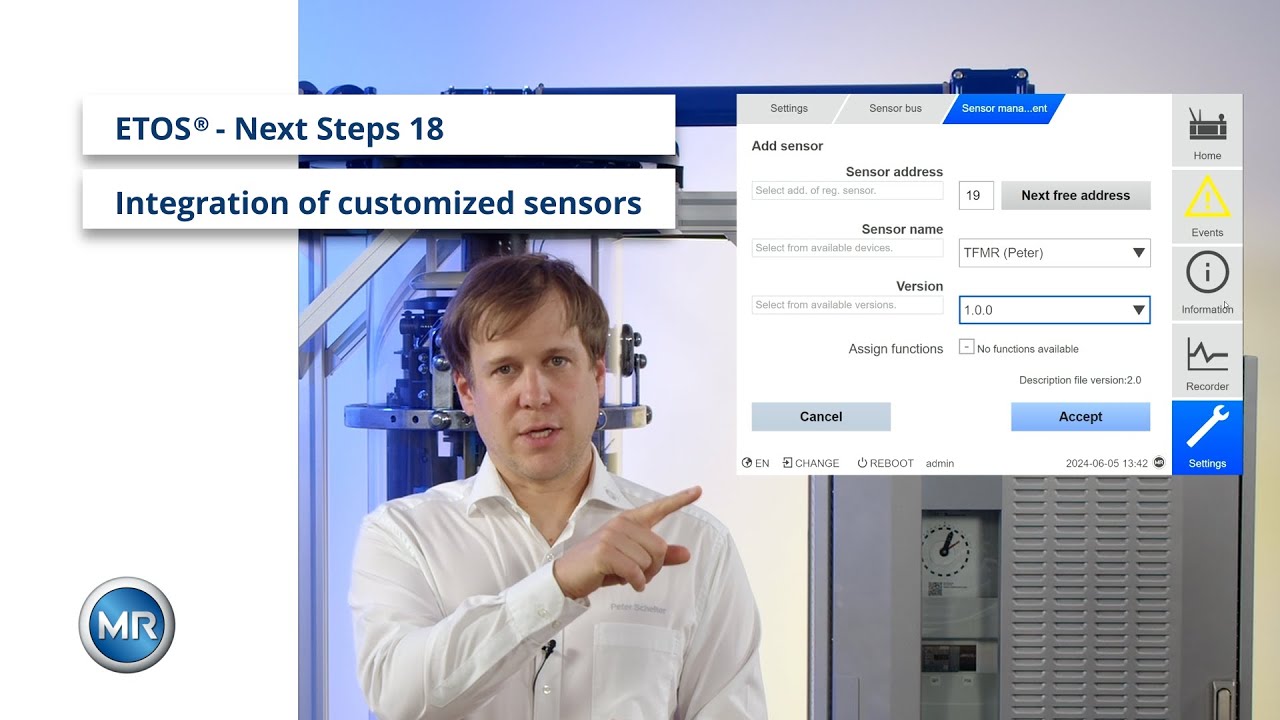Click the 'Version' label
The height and width of the screenshot is (720, 1280).
(x=919, y=286)
